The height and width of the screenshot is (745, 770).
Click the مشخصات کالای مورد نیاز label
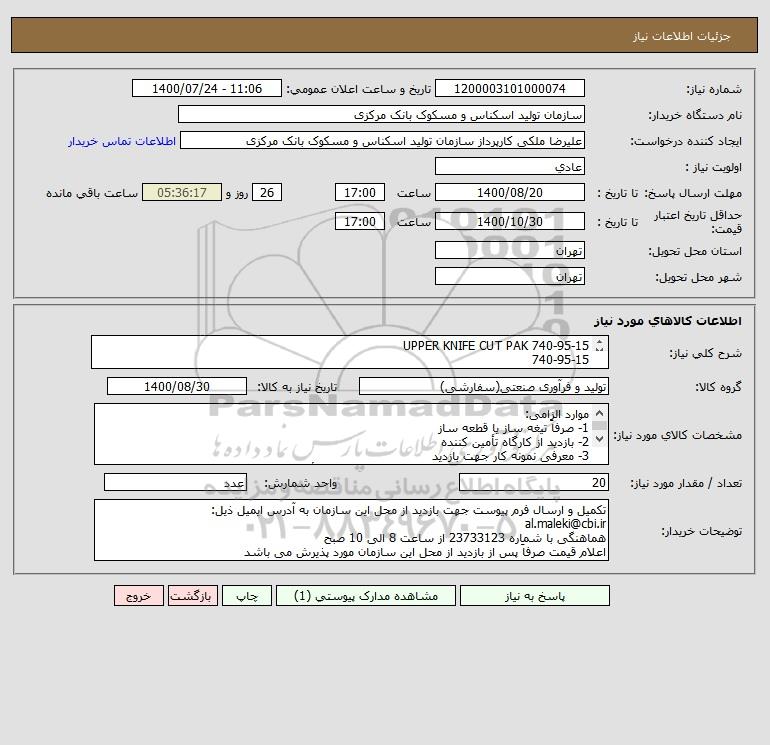tap(678, 435)
